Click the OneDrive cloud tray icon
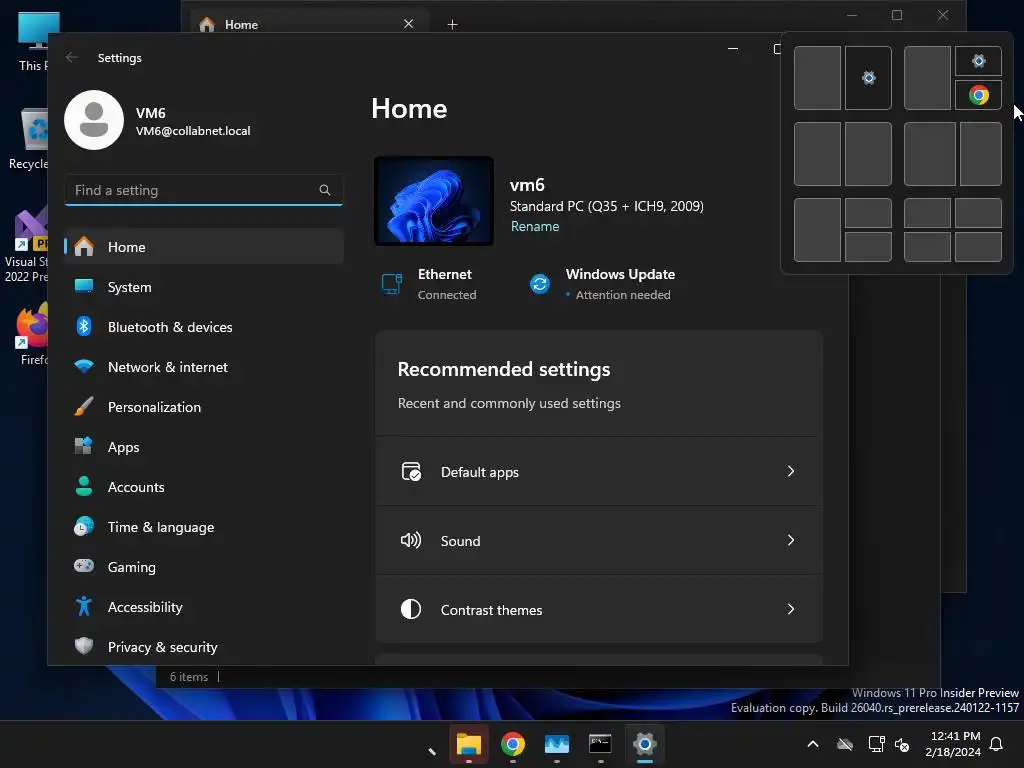The height and width of the screenshot is (768, 1024). [x=845, y=744]
